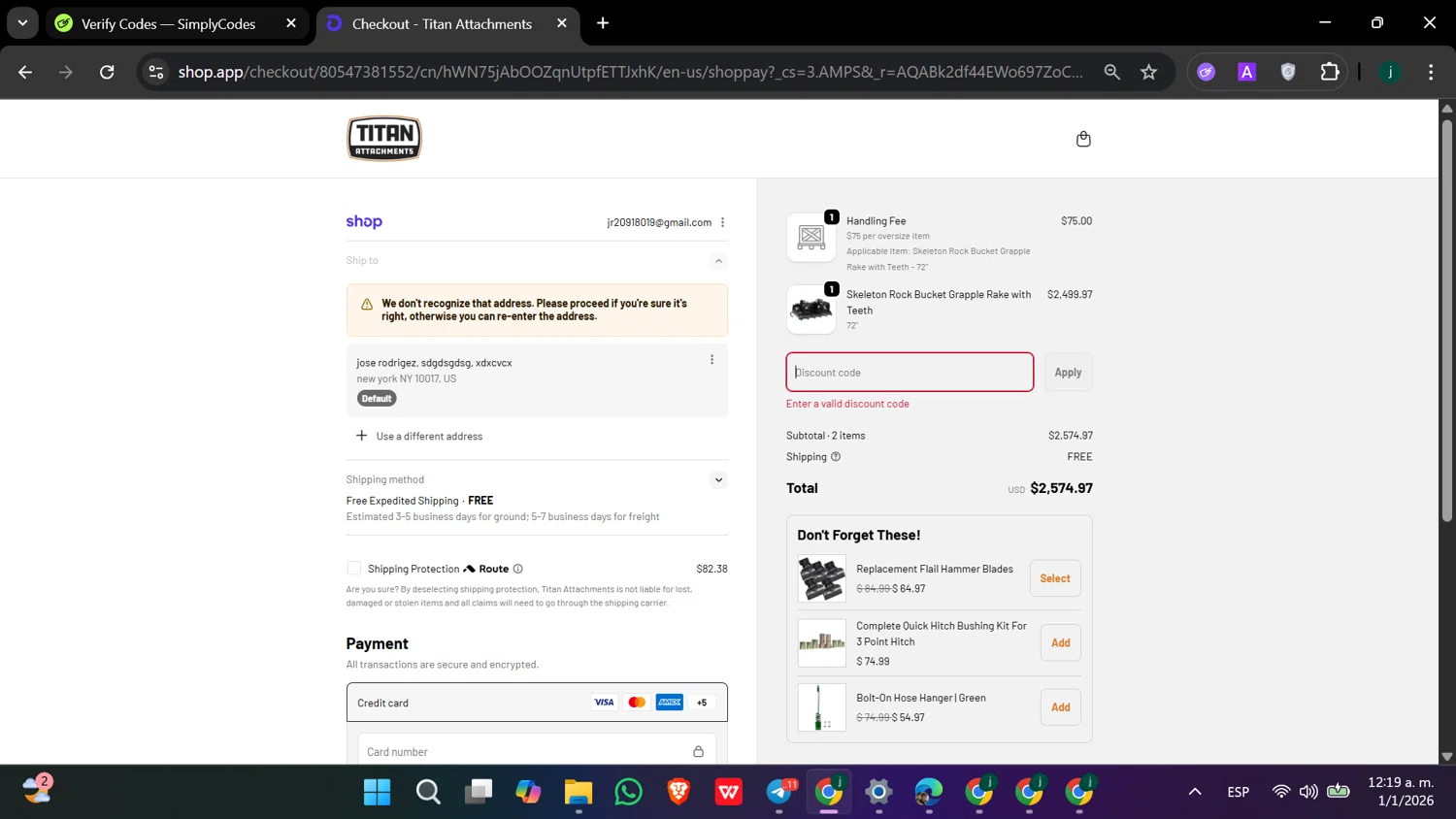
Task: Click the shop logo link
Action: click(x=364, y=221)
